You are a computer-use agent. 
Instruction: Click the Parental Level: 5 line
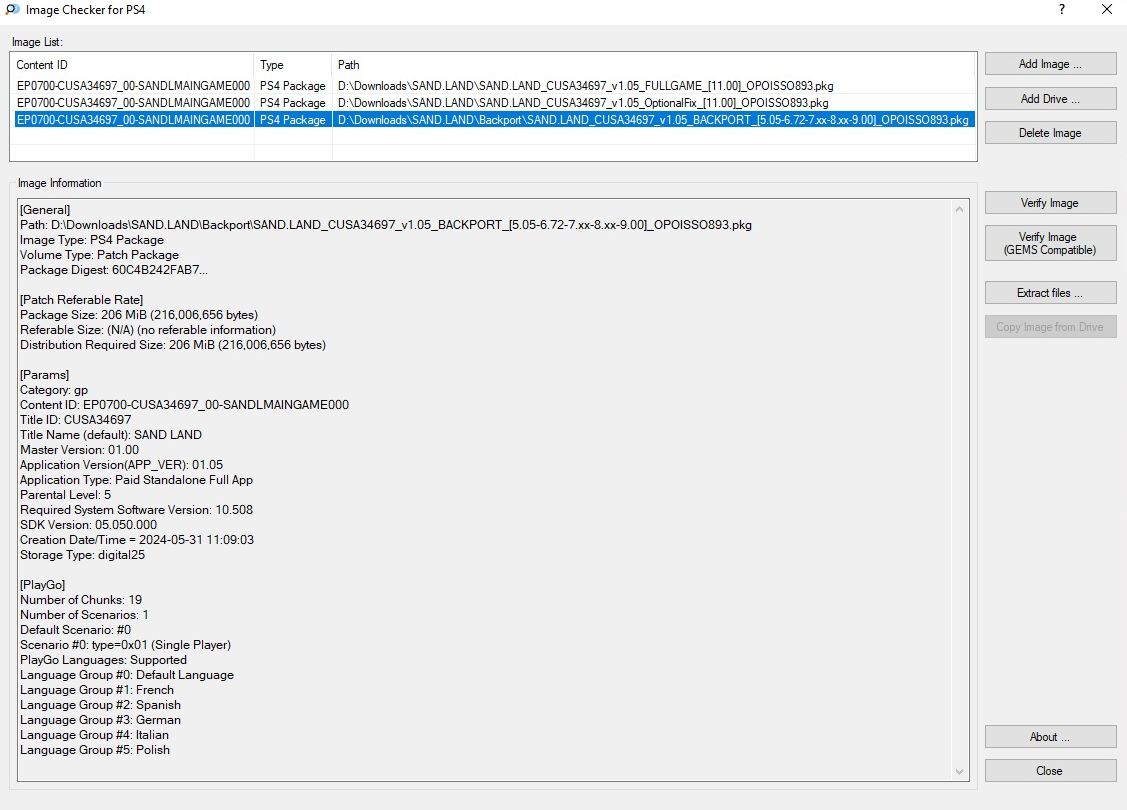pos(65,494)
